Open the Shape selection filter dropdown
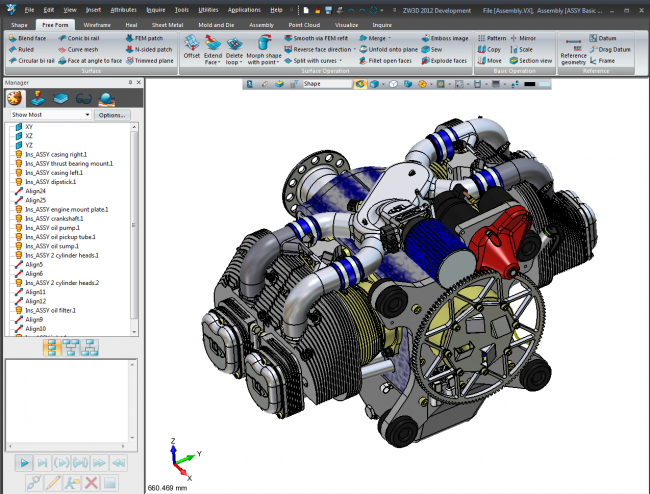This screenshot has height=494, width=650. 327,84
